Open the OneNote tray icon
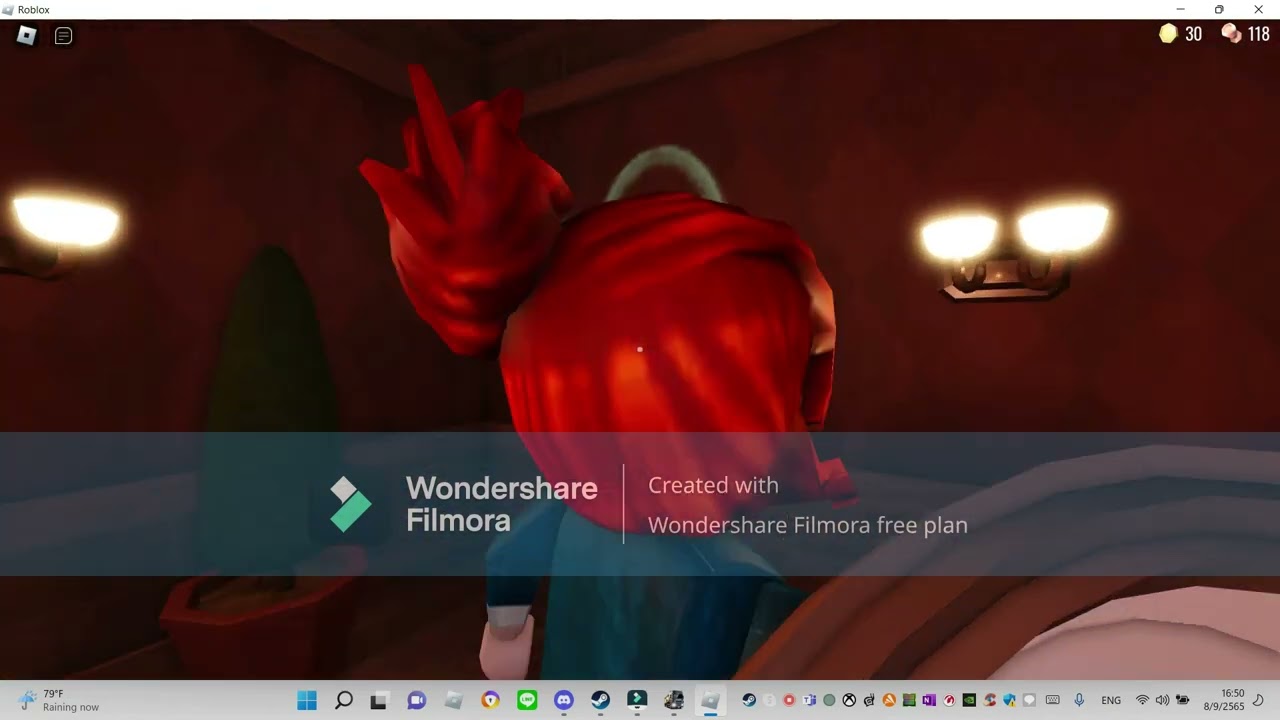Screen dimensions: 1280x720 pos(929,700)
